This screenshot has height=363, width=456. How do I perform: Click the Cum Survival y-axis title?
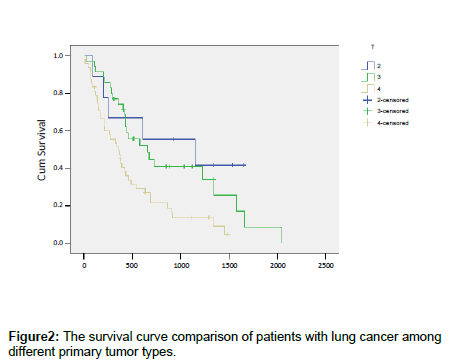point(41,150)
